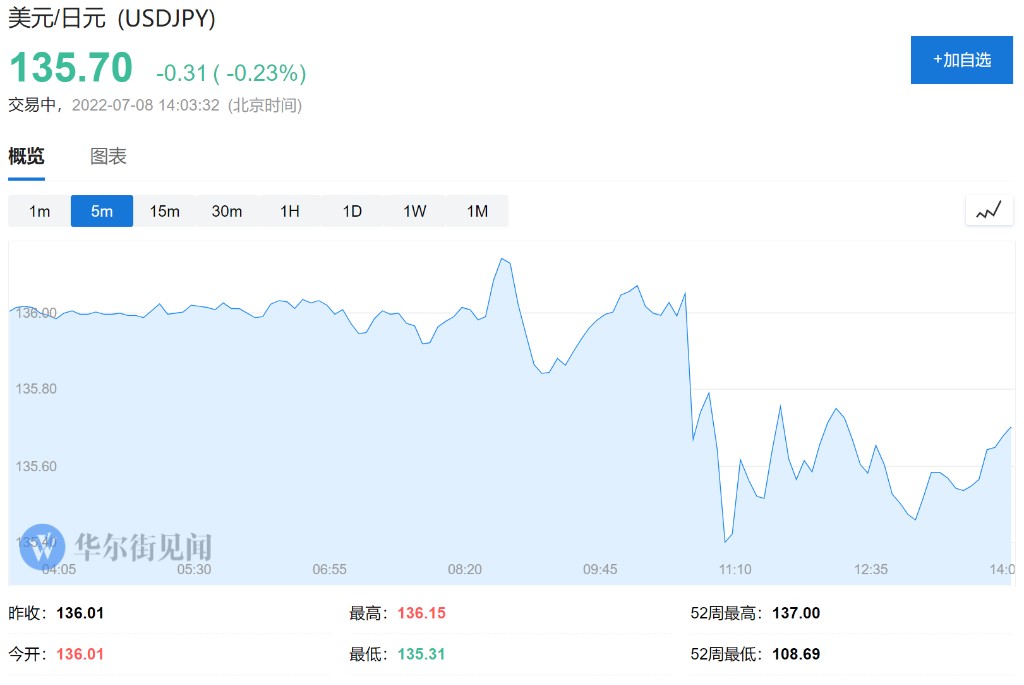
Task: Click the 52周最高 137.00 value
Action: coord(796,613)
